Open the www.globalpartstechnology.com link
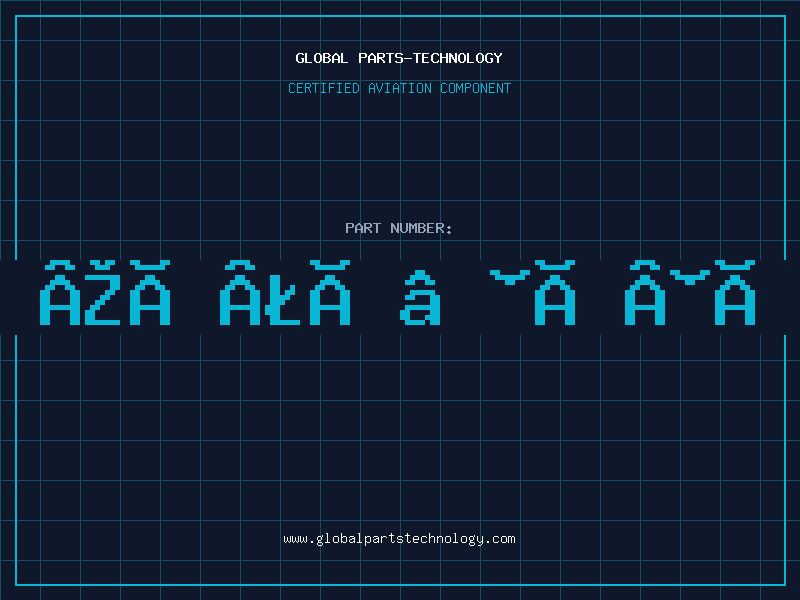 coord(399,539)
